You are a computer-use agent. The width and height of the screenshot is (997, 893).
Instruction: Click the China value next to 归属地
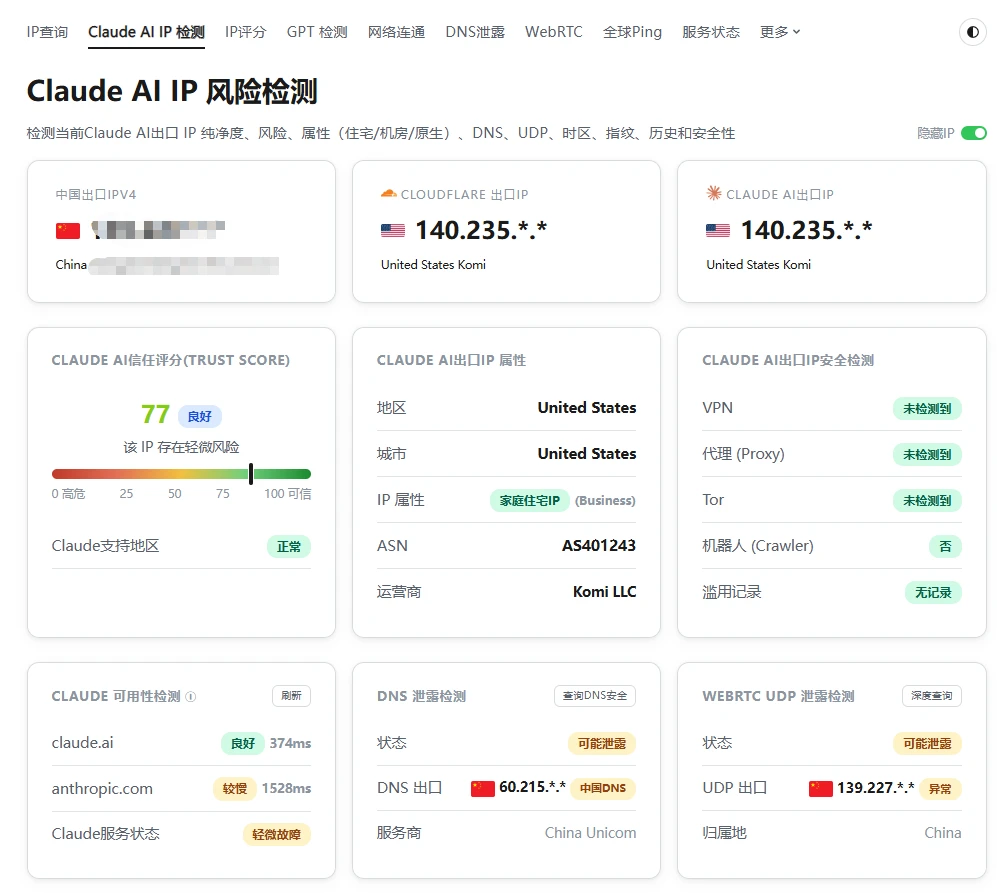942,833
